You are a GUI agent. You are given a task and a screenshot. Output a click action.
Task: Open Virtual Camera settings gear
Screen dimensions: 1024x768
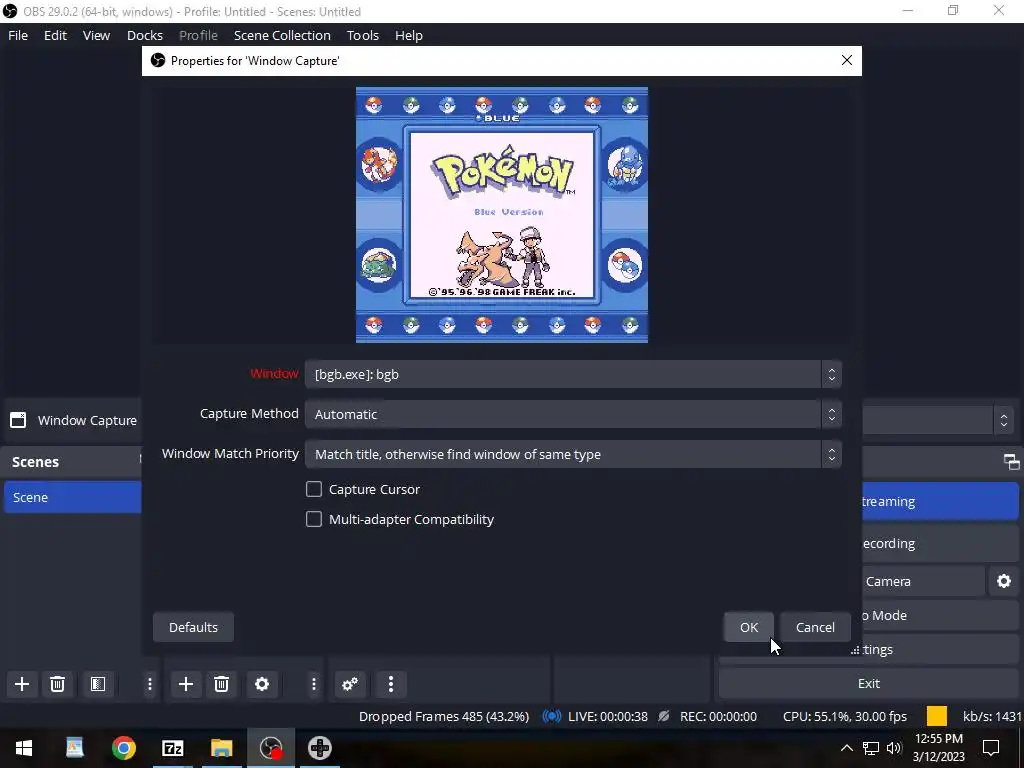point(1004,581)
